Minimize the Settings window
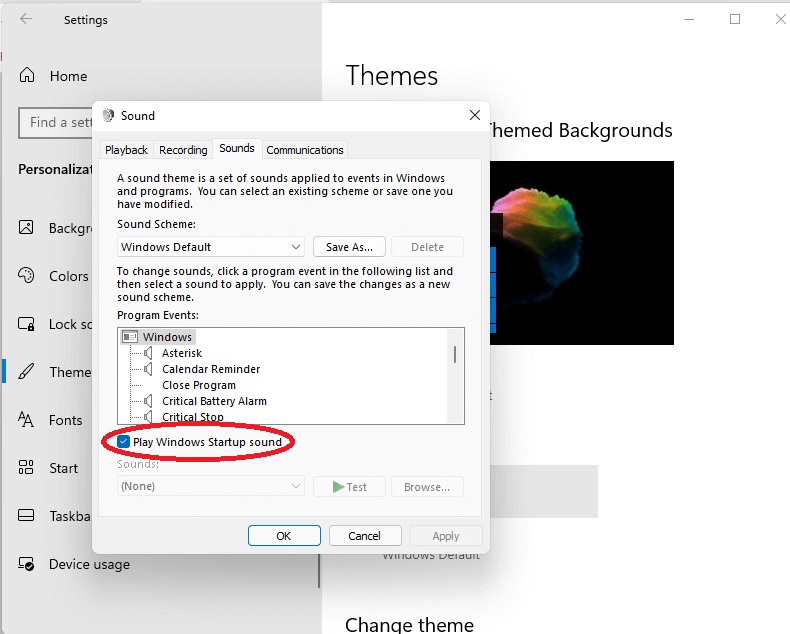 coord(689,19)
